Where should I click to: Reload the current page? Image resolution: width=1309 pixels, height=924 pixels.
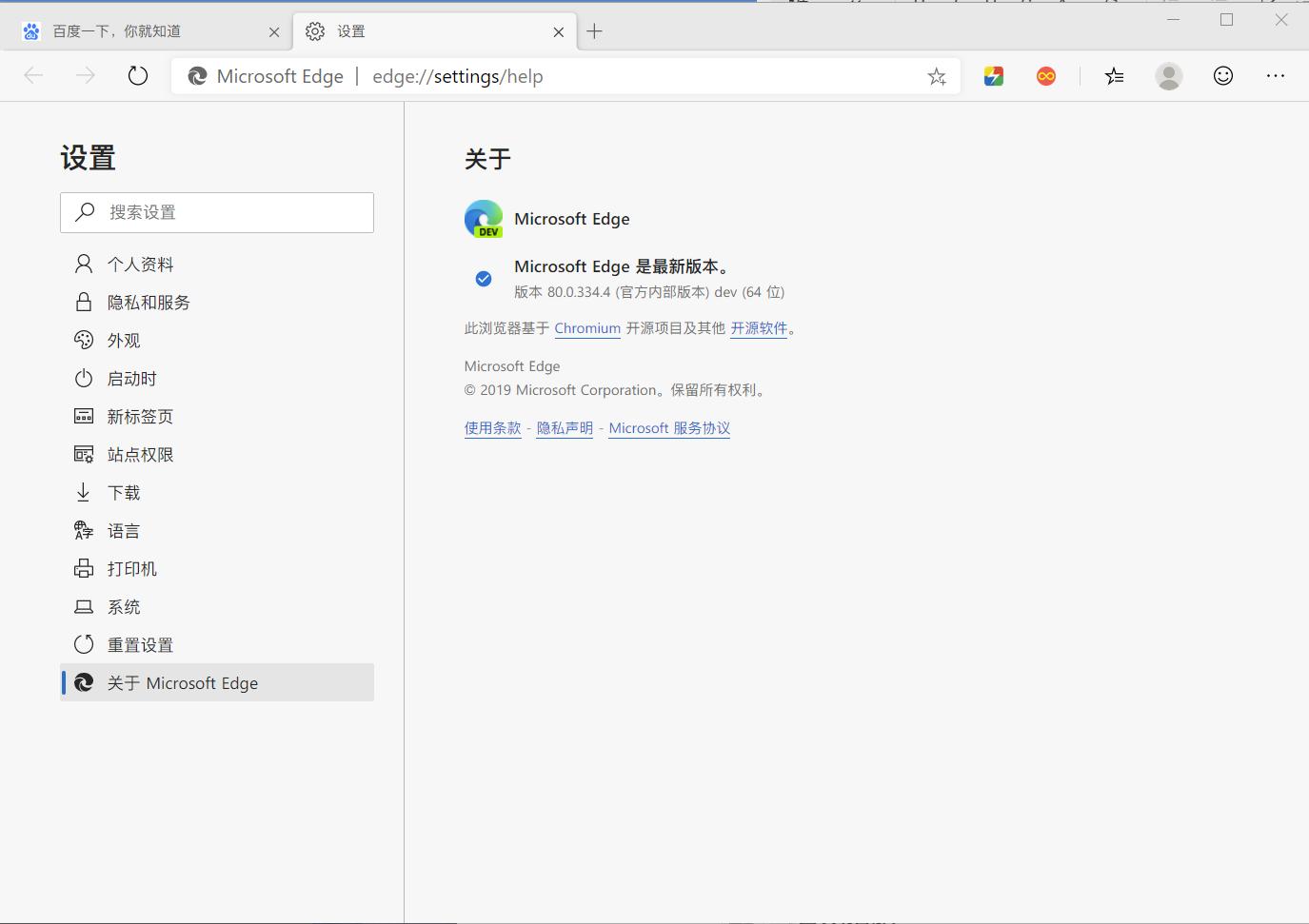pyautogui.click(x=138, y=76)
